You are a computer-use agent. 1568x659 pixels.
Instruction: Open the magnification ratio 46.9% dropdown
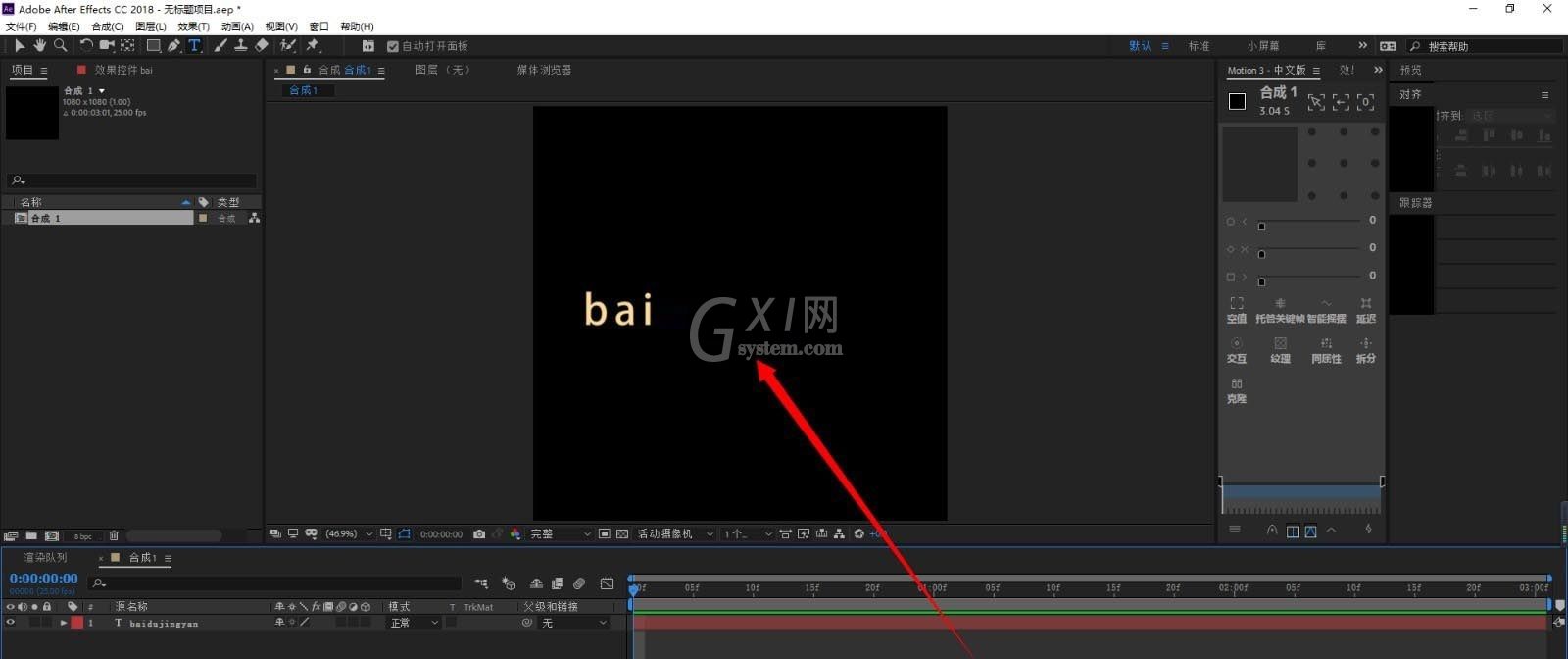pos(349,534)
